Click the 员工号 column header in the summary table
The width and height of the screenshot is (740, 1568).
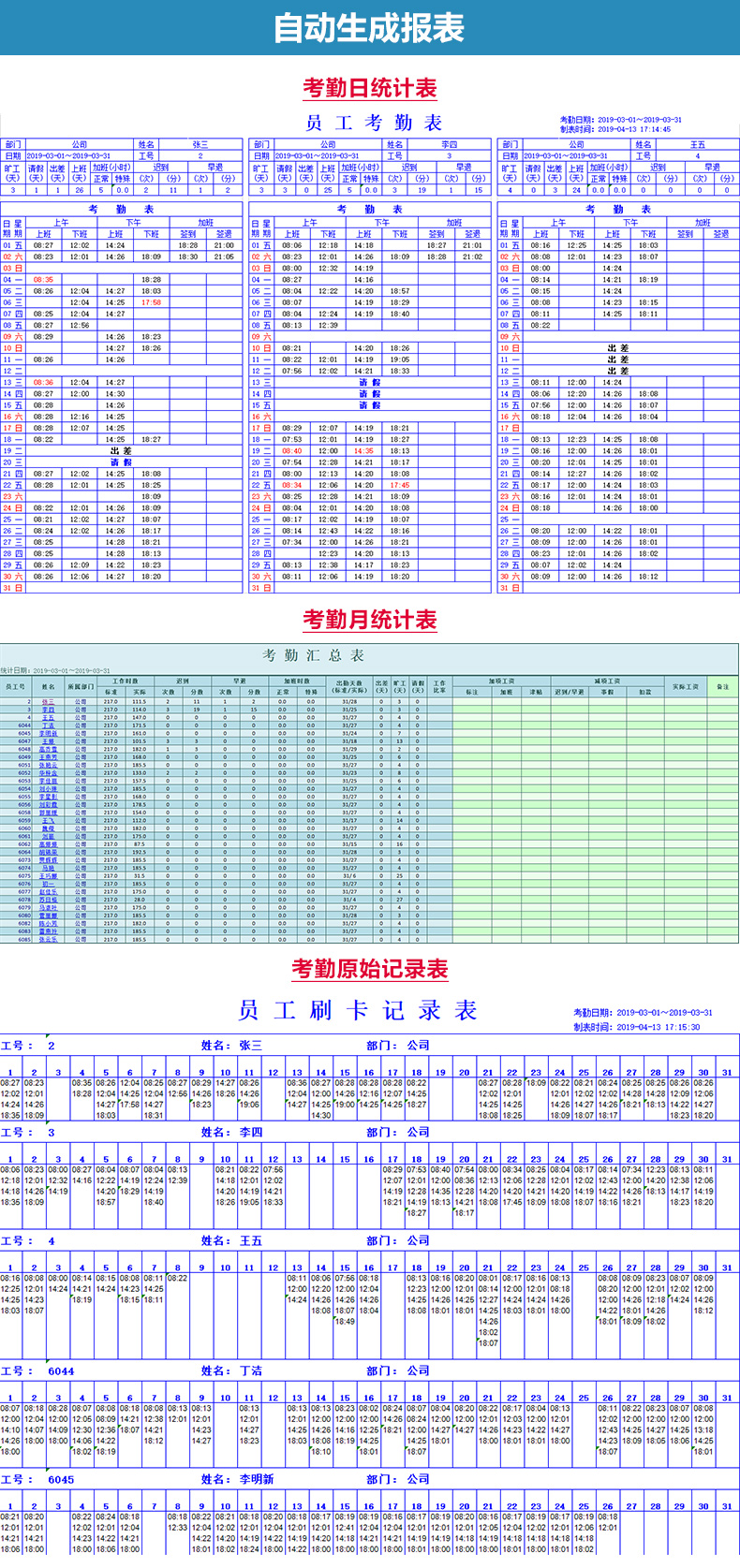pyautogui.click(x=15, y=686)
